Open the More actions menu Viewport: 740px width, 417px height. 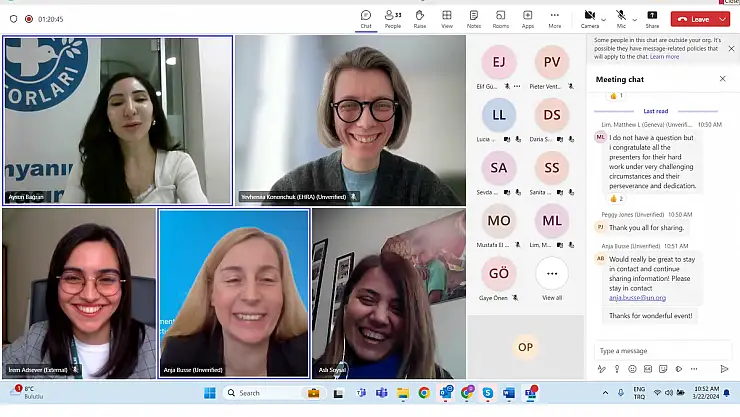click(554, 18)
